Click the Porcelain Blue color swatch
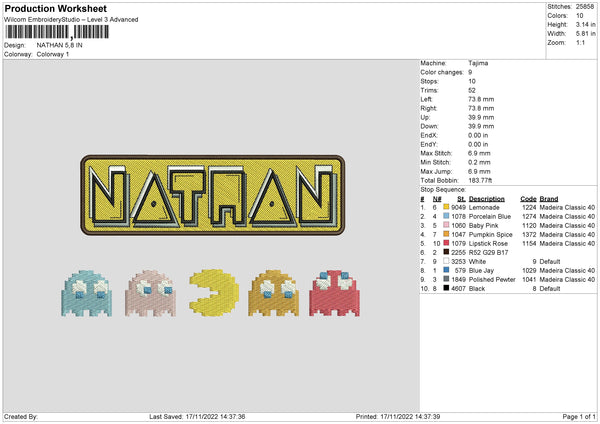Screen dimensions: 600x424 coord(446,216)
